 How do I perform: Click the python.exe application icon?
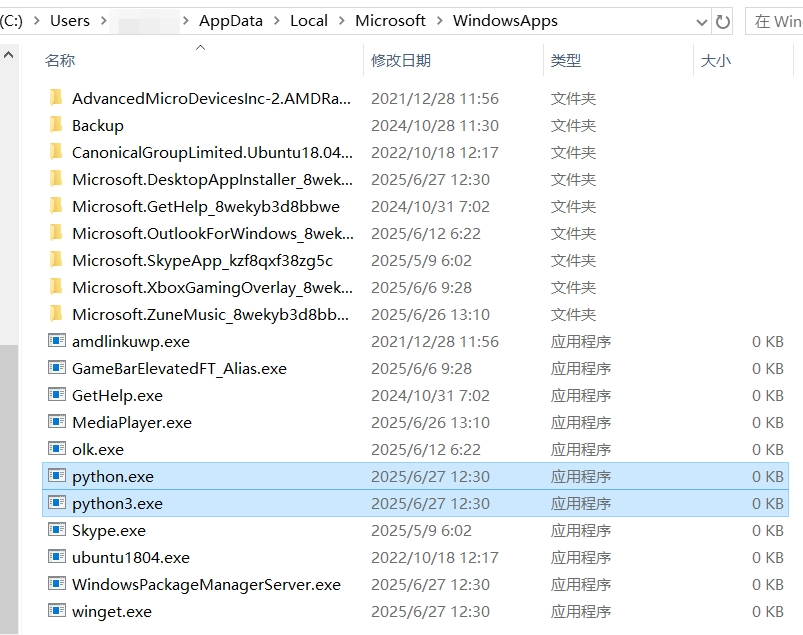(57, 475)
